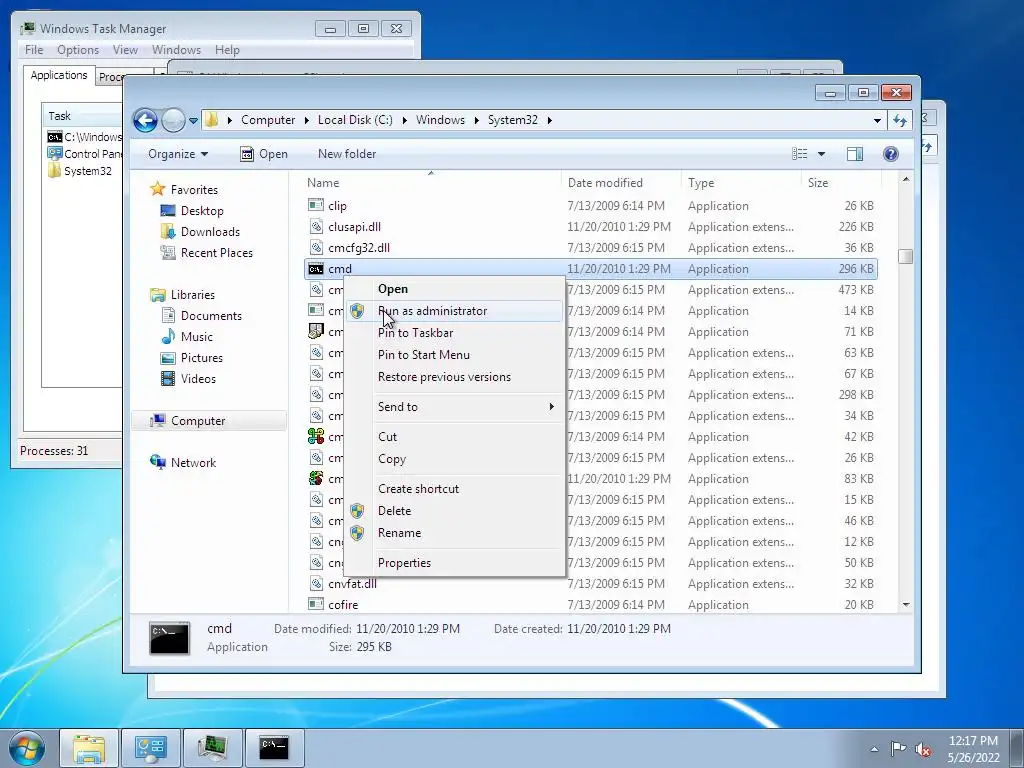
Task: Open the Organize dropdown menu
Action: [x=178, y=154]
